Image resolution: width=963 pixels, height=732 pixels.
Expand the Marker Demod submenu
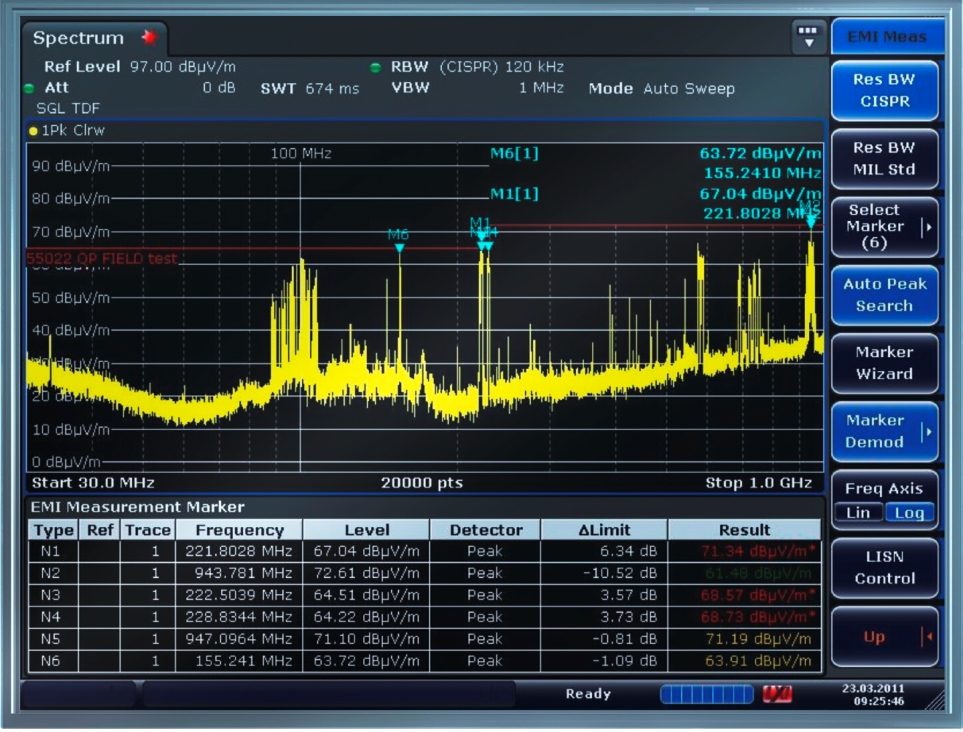point(884,431)
